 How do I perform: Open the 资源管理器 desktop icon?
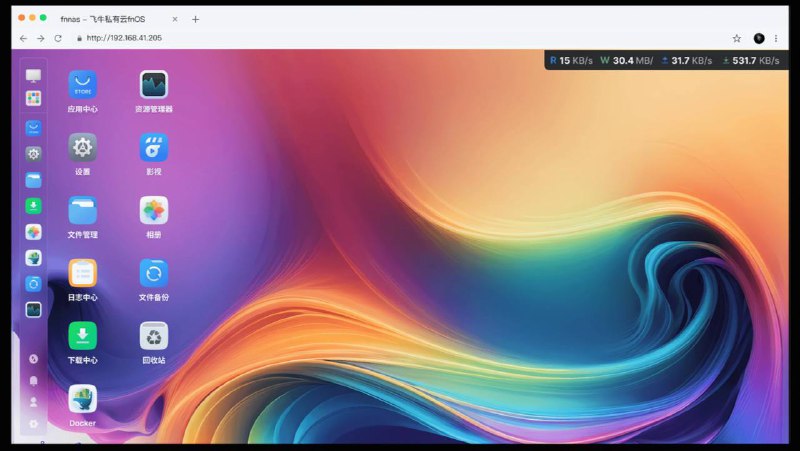coord(154,85)
